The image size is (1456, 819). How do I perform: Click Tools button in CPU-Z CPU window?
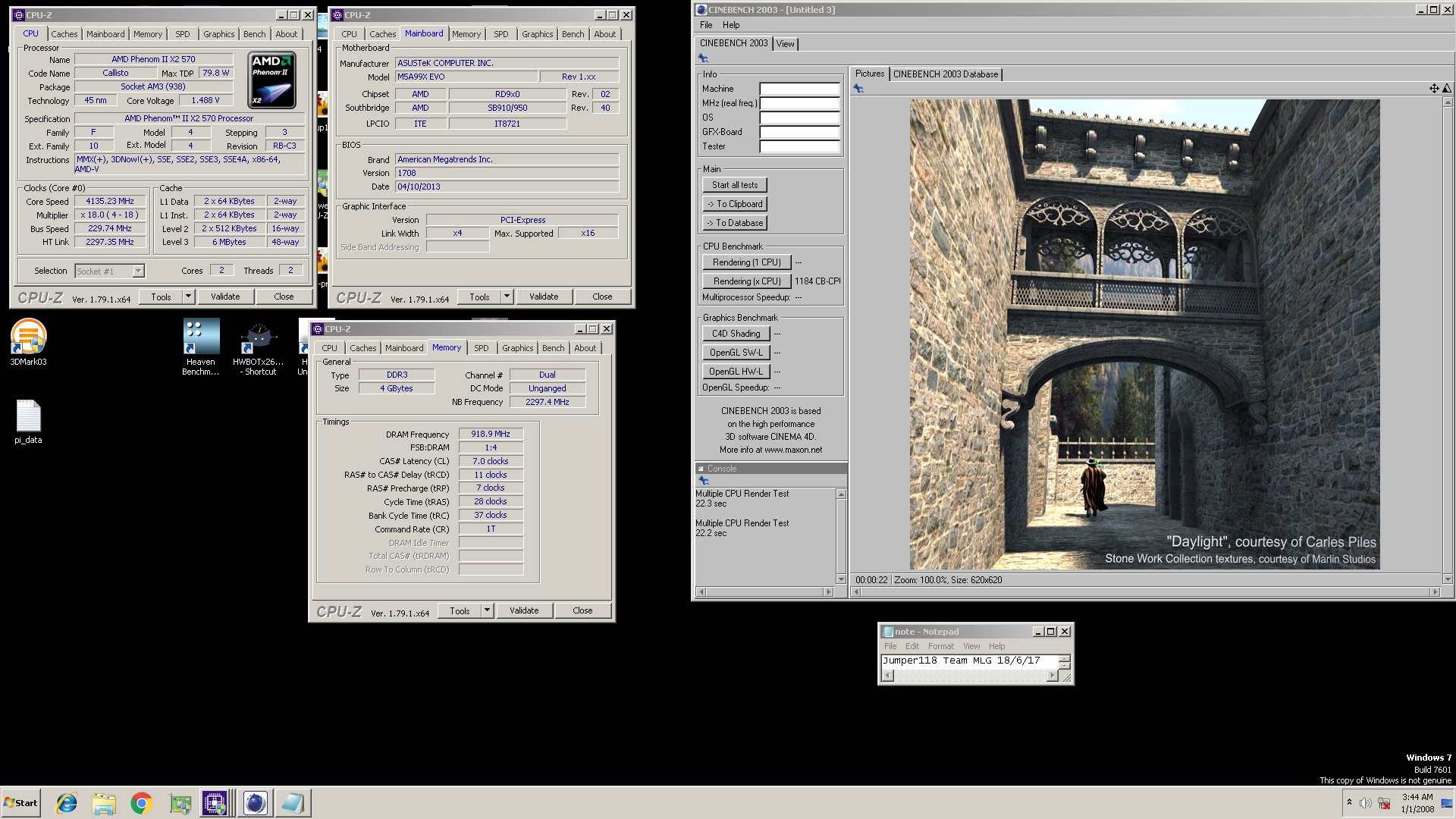(x=161, y=297)
